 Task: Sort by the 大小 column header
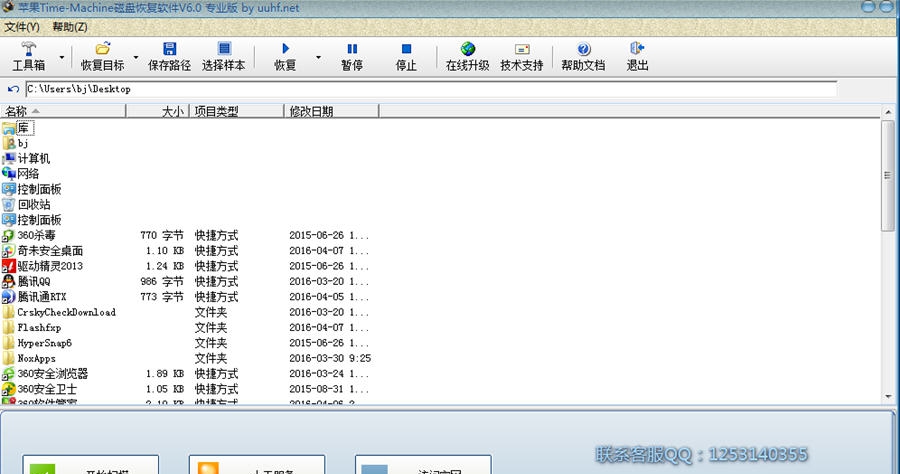(157, 111)
